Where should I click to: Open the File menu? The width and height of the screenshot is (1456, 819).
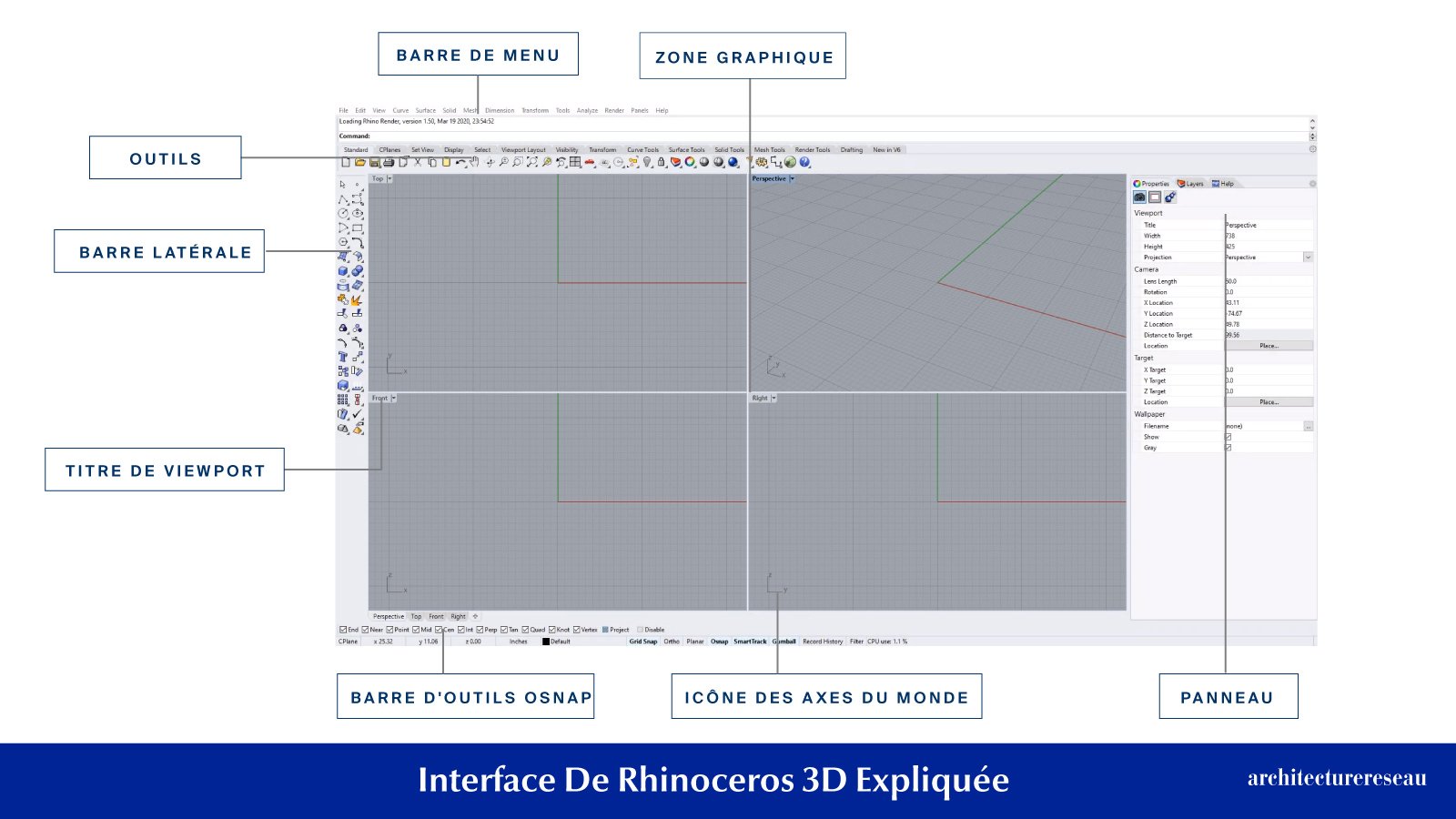click(x=343, y=111)
